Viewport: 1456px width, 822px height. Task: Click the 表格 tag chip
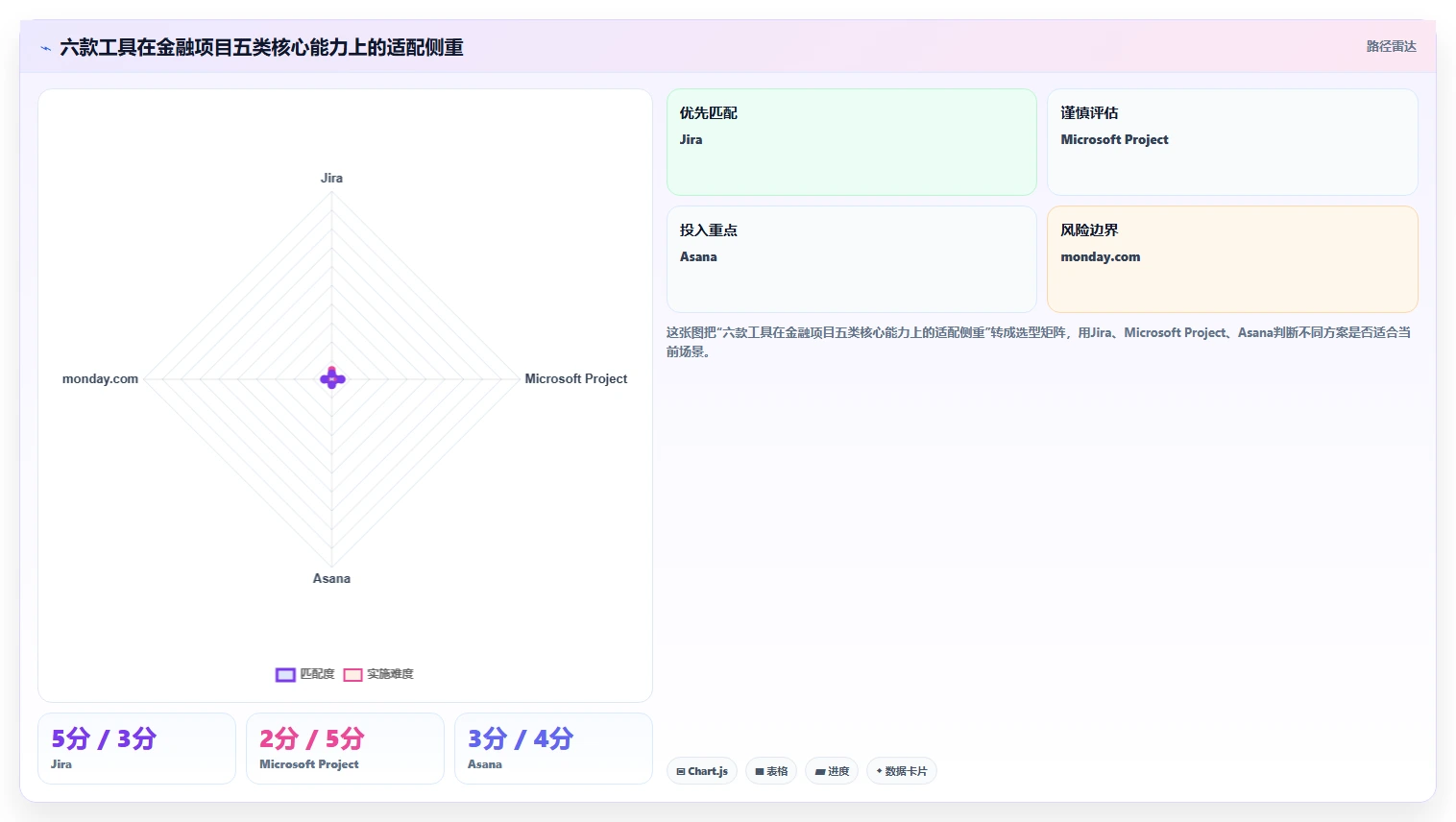771,771
